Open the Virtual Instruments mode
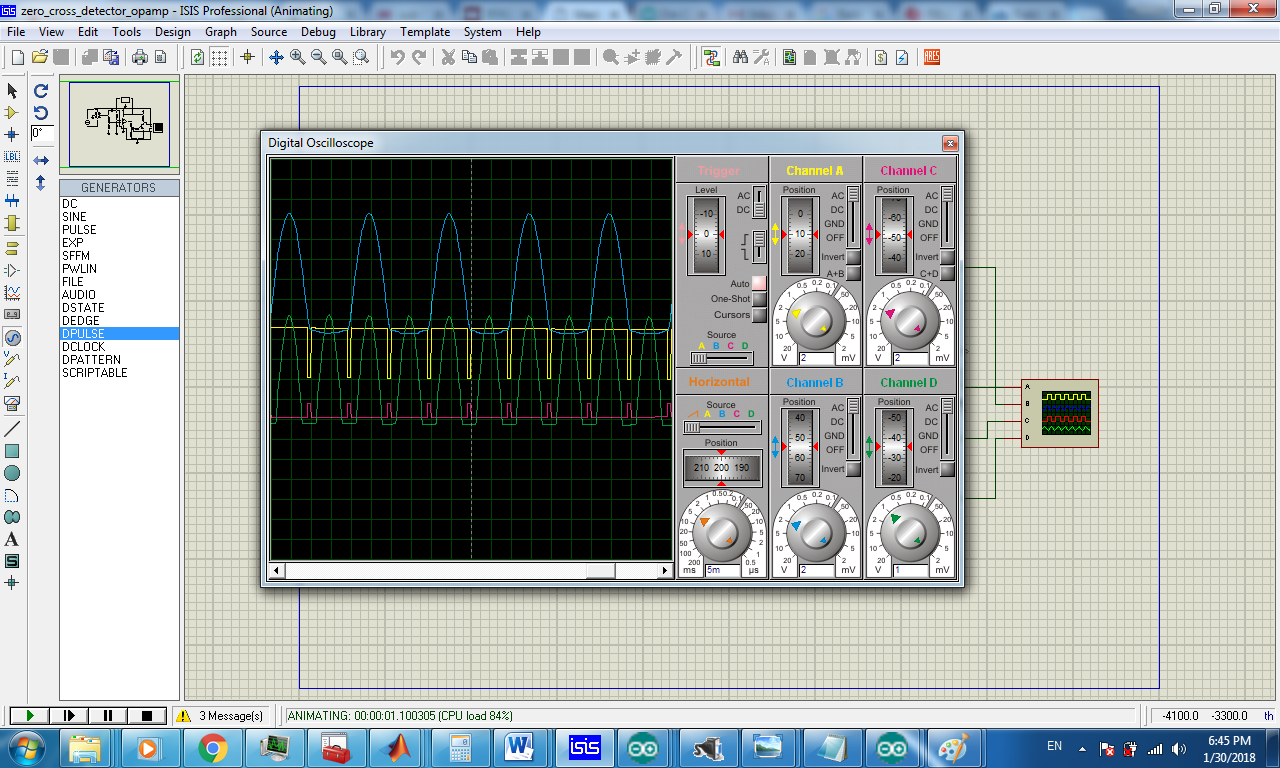1280x768 pixels. point(12,404)
